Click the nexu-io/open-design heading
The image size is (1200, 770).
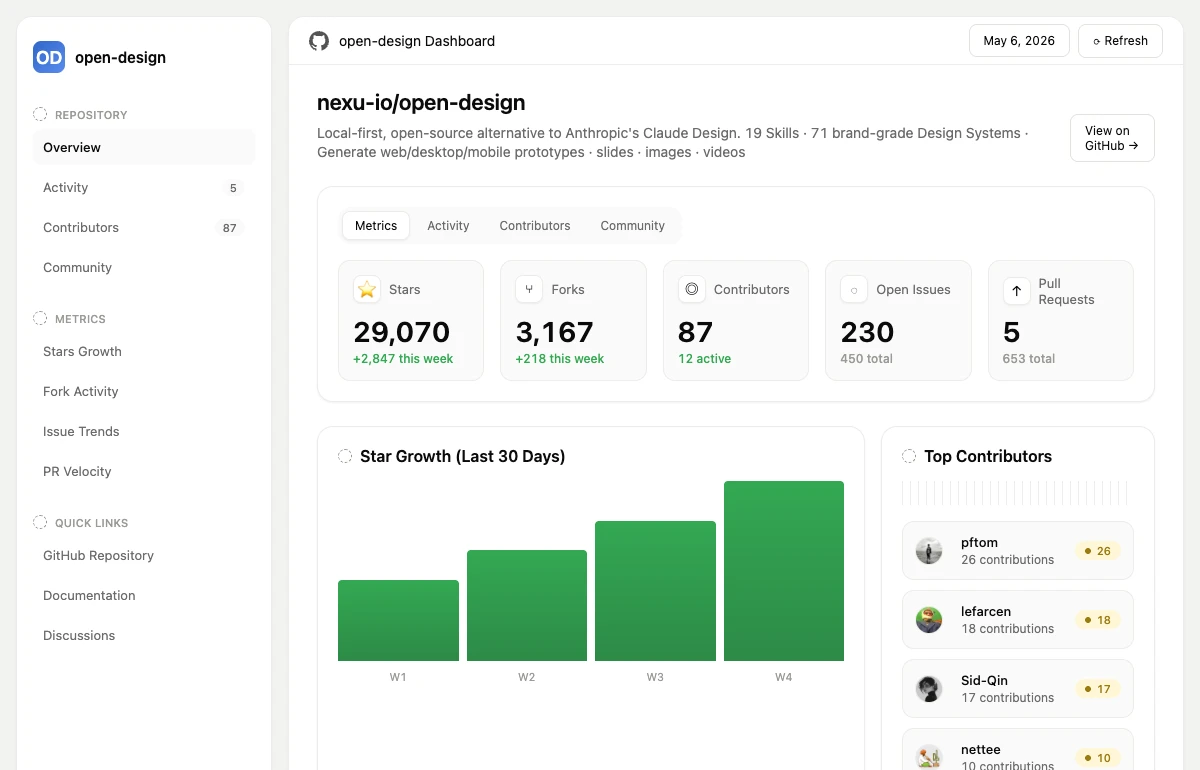click(x=421, y=102)
